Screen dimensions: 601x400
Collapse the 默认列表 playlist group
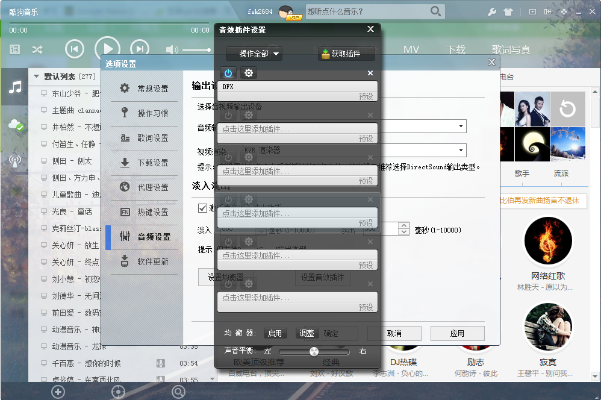[x=37, y=76]
